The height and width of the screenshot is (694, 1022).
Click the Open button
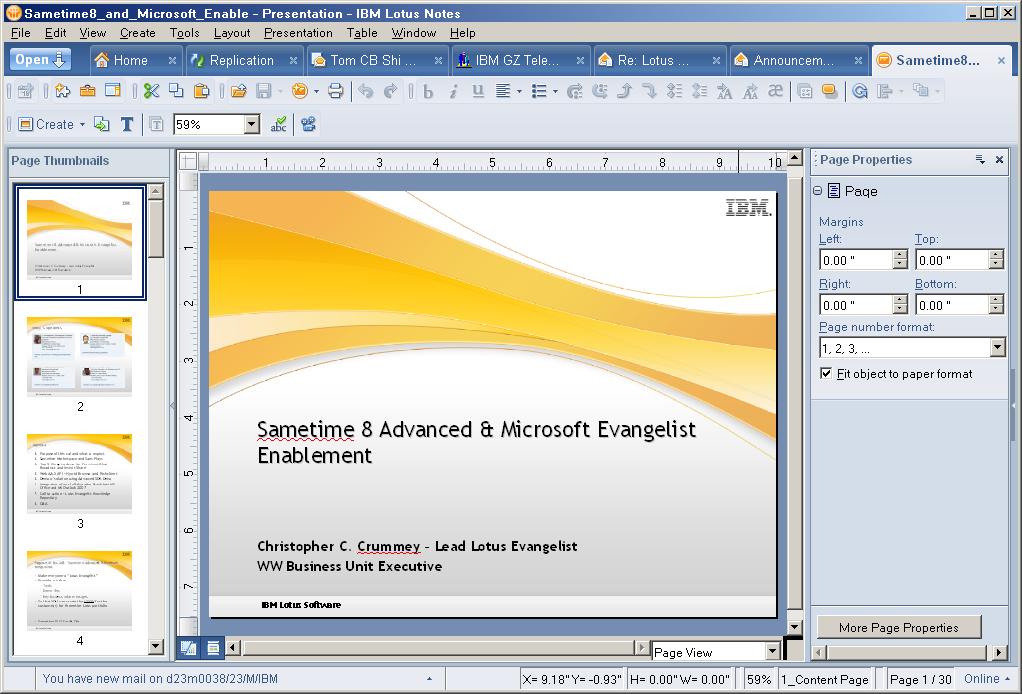40,60
